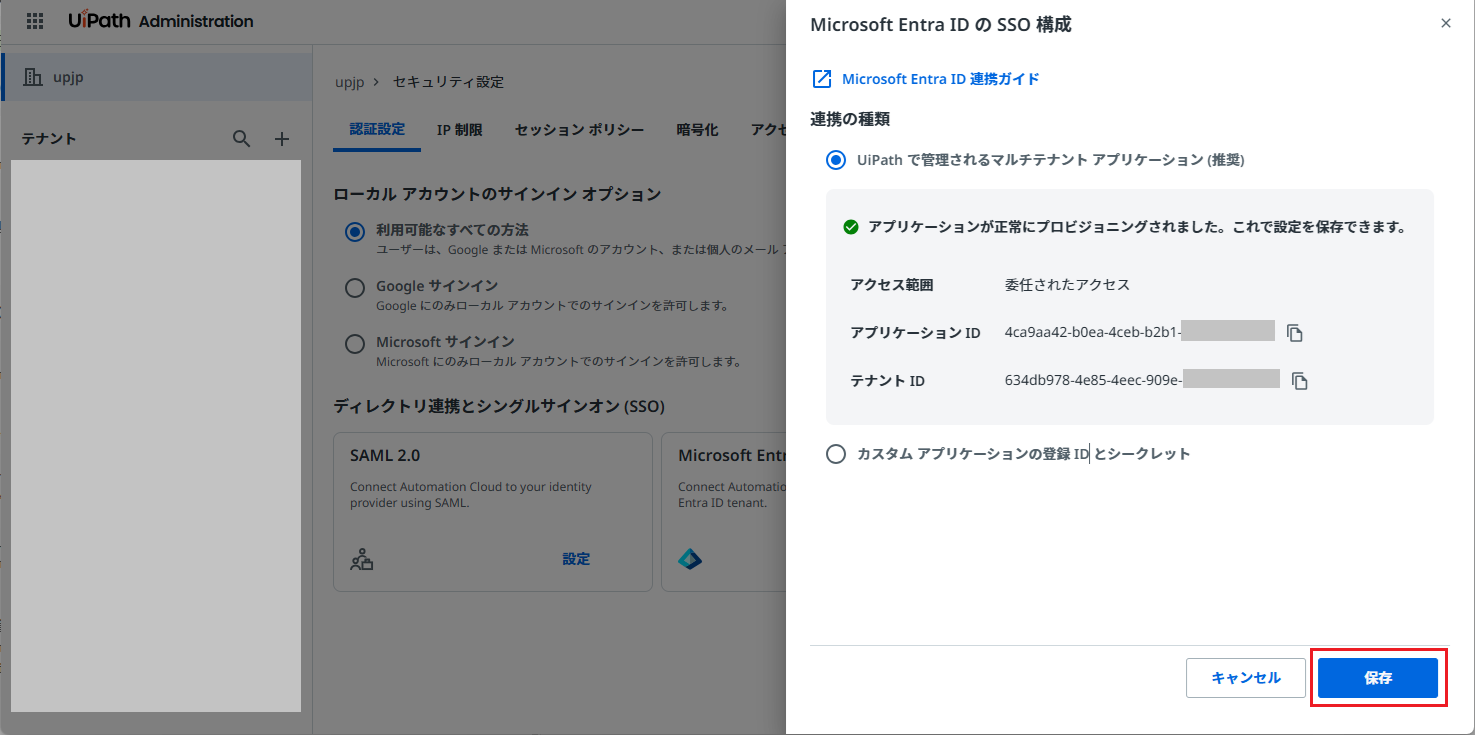This screenshot has width=1475, height=735.
Task: Search tenants with the magnifier icon
Action: point(241,139)
